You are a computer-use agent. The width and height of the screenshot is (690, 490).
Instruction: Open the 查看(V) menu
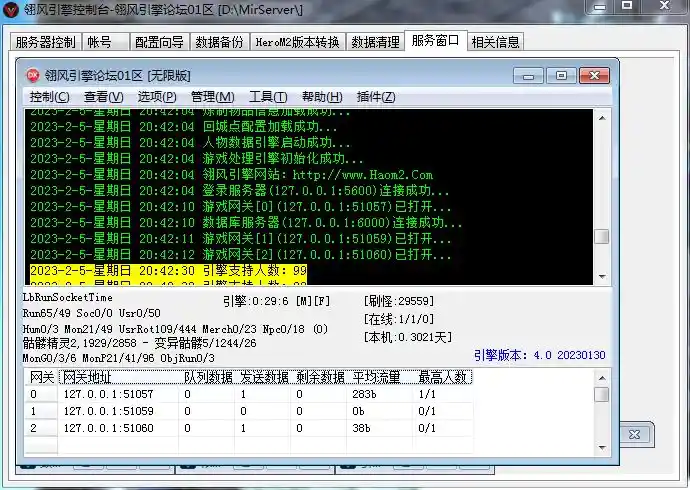[x=103, y=97]
